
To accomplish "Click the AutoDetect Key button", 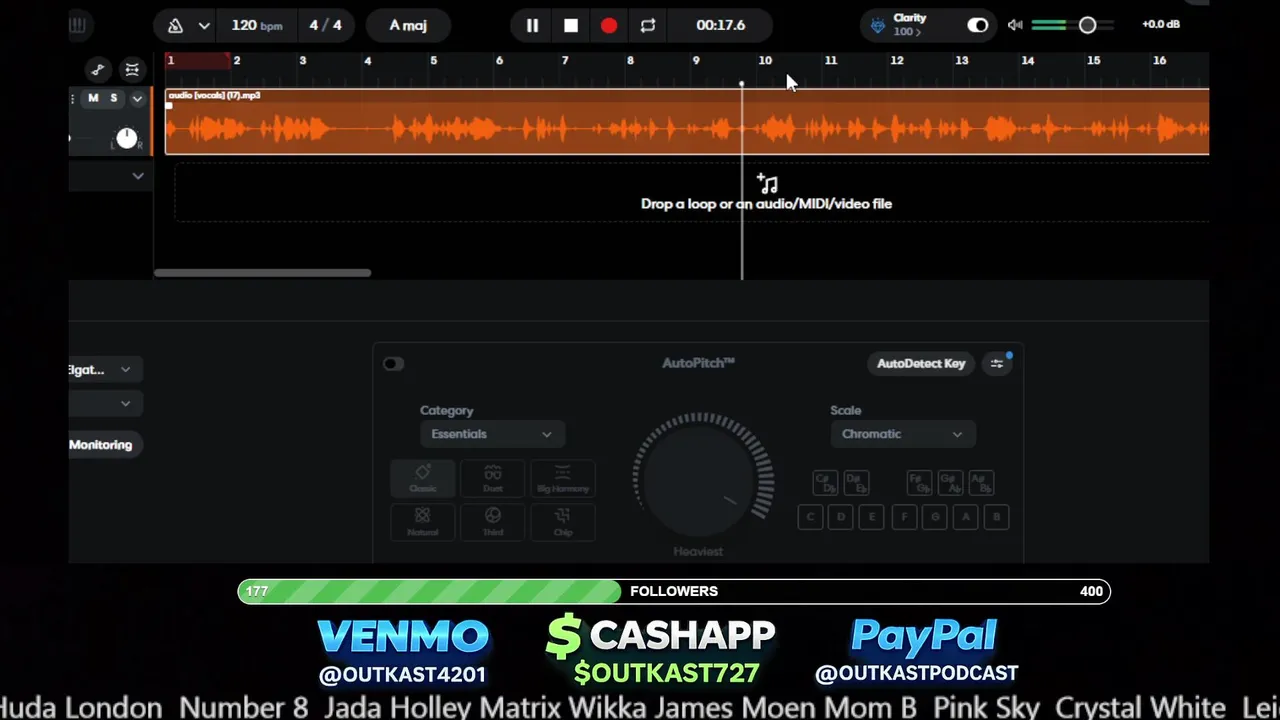I will coord(921,364).
